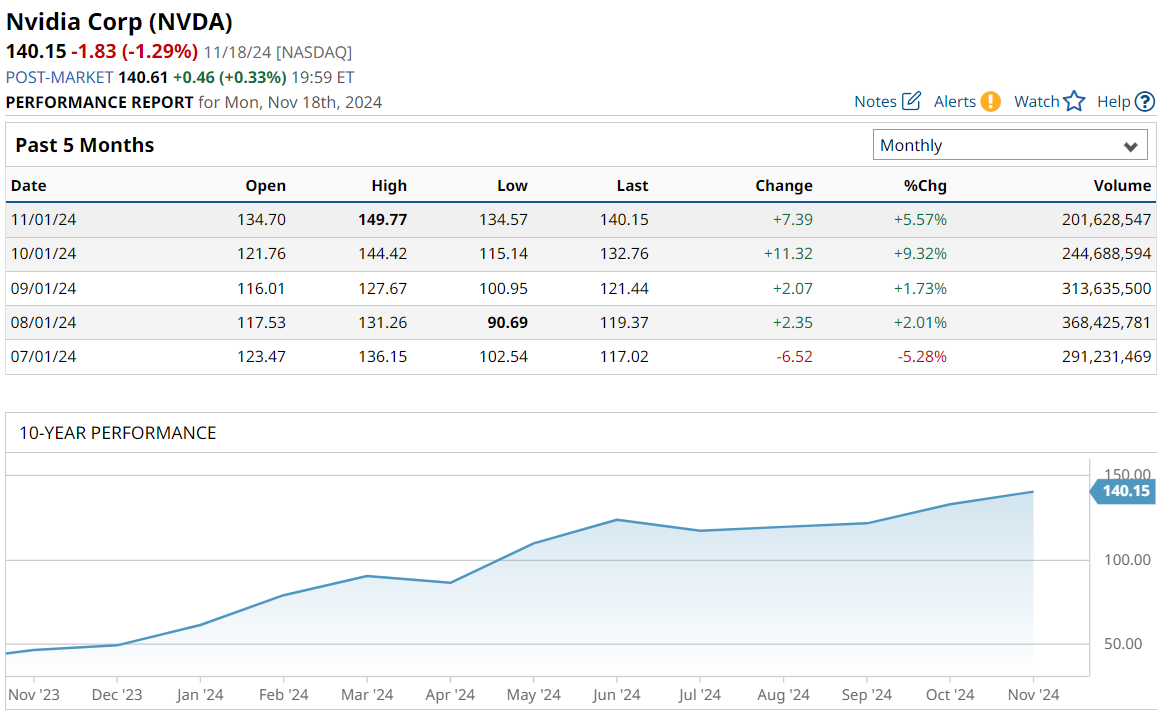Click the red -5.28% change value

[922, 357]
